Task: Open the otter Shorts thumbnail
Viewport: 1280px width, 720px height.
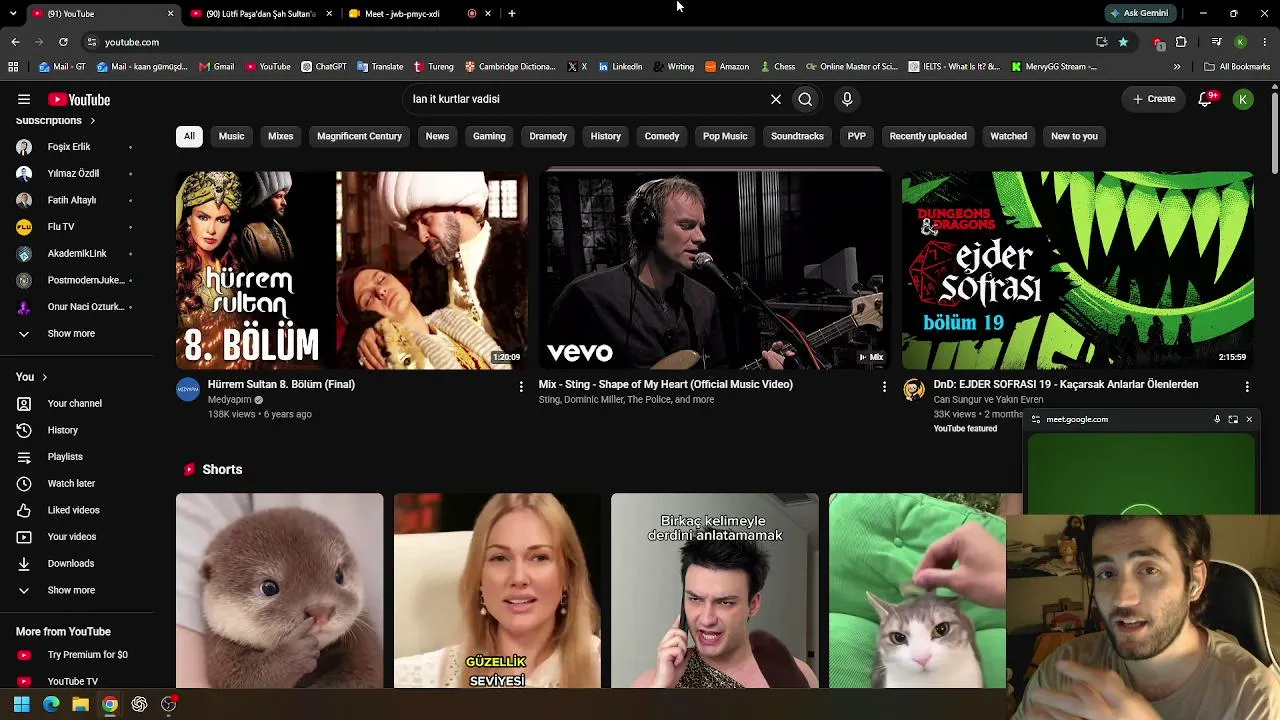Action: tap(279, 591)
